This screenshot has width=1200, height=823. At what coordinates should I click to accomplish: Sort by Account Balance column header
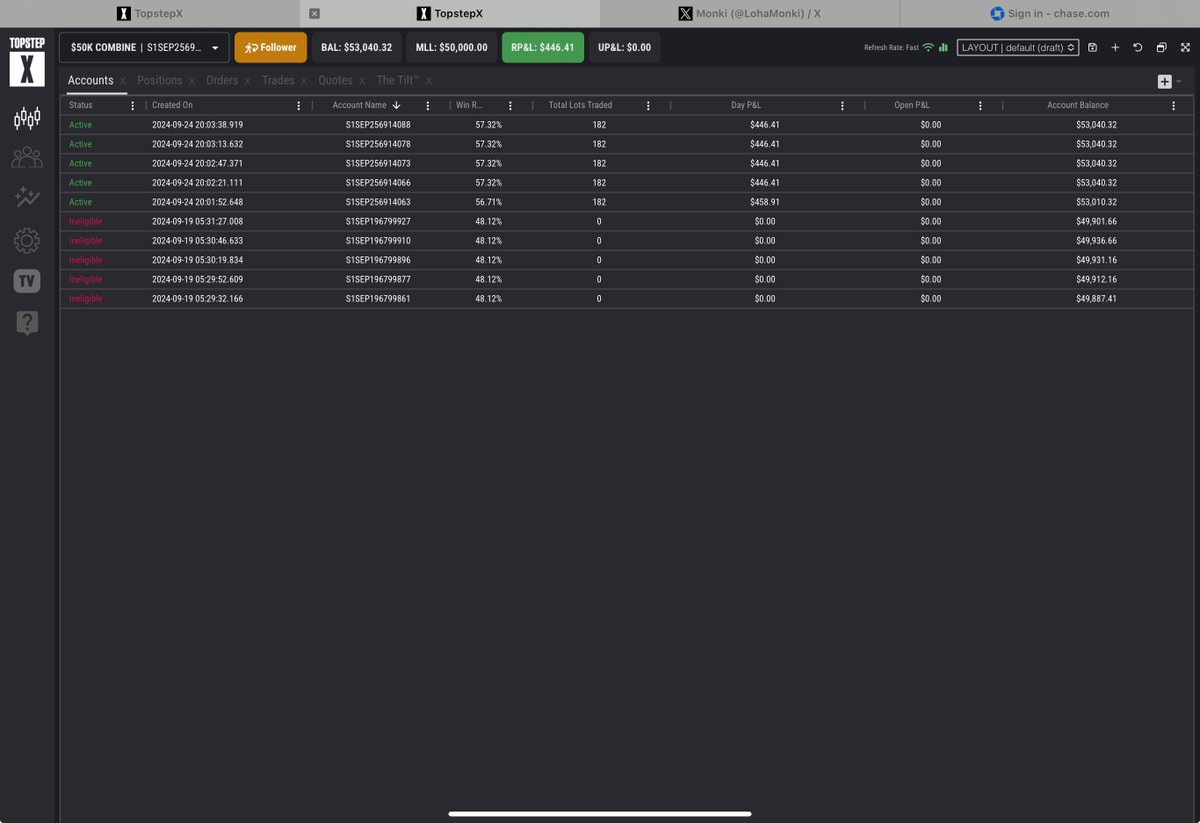[1078, 105]
